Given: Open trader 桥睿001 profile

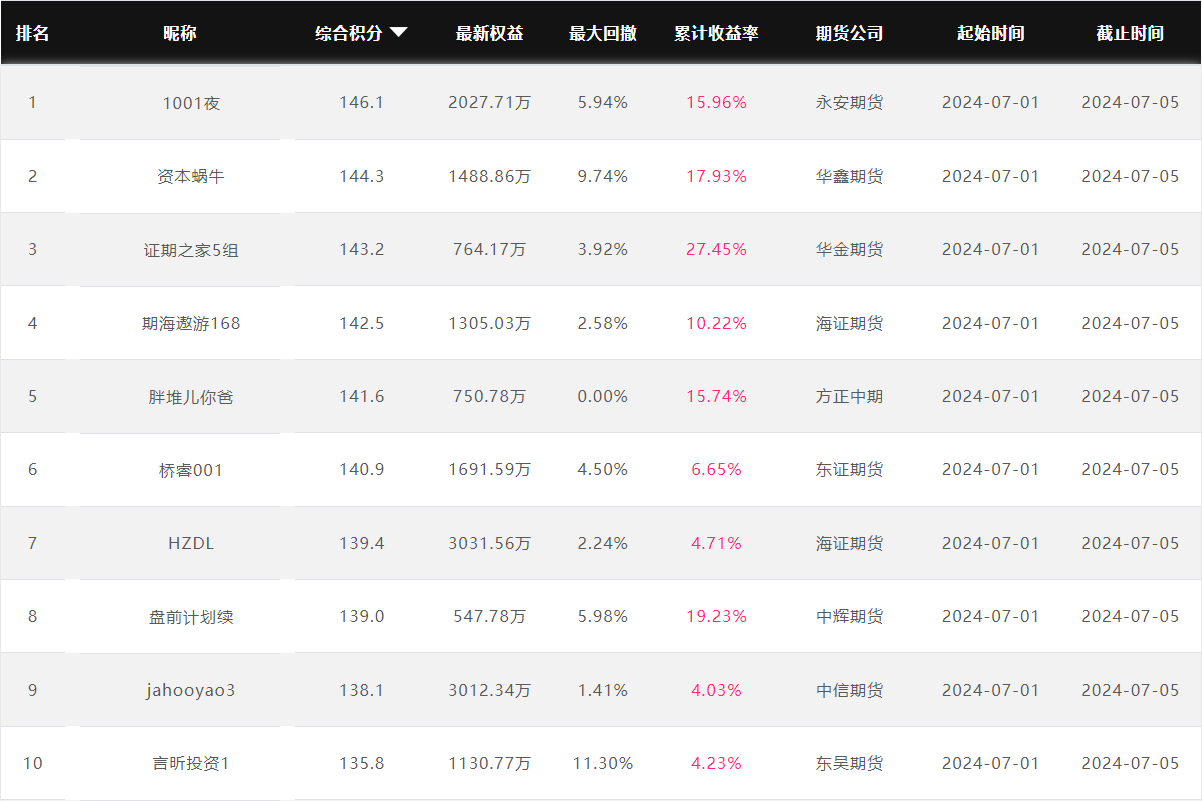Looking at the screenshot, I should tap(191, 469).
